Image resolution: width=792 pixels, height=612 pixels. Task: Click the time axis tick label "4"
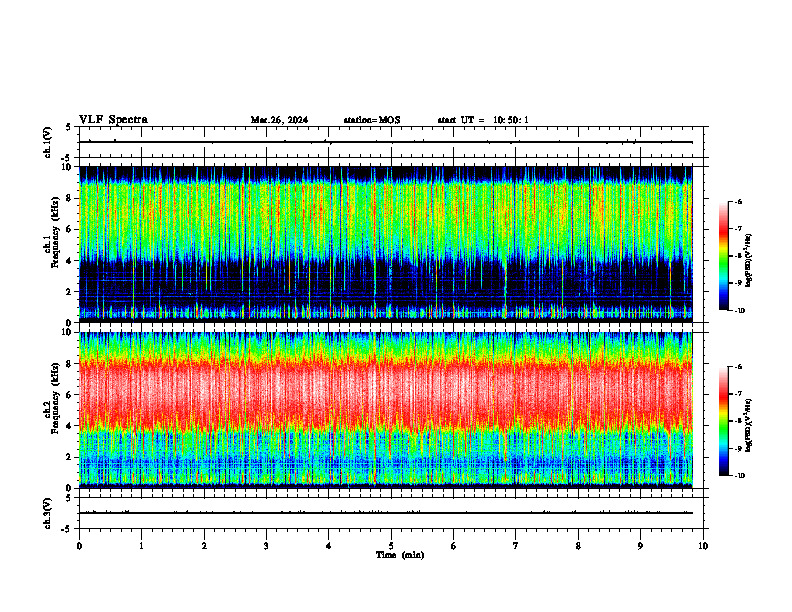pos(329,546)
